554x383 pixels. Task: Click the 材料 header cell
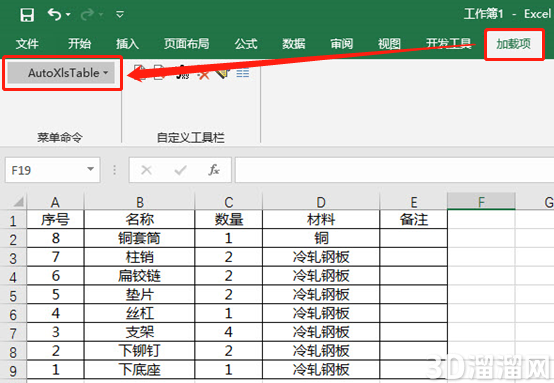[321, 220]
